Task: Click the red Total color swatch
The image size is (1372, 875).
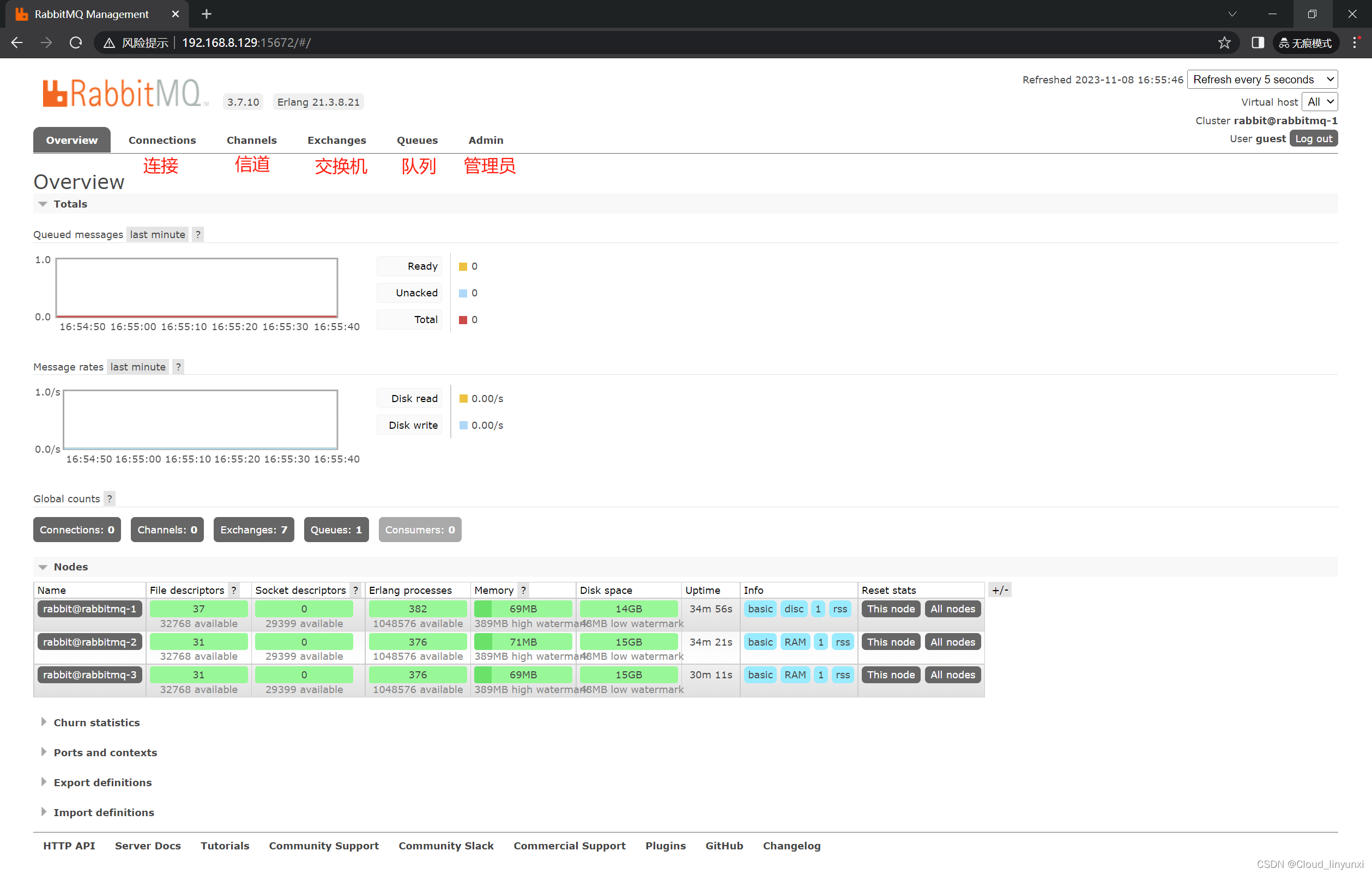Action: click(463, 320)
